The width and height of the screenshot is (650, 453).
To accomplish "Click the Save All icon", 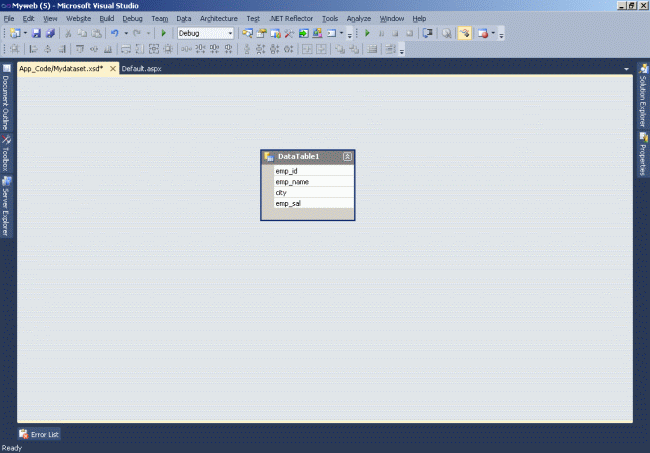I will (50, 33).
